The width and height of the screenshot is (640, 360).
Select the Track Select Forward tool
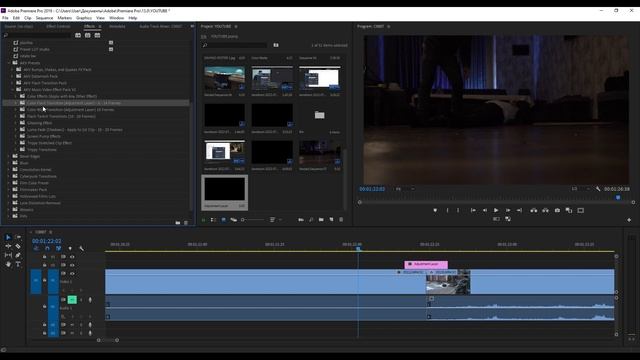[x=18, y=237]
